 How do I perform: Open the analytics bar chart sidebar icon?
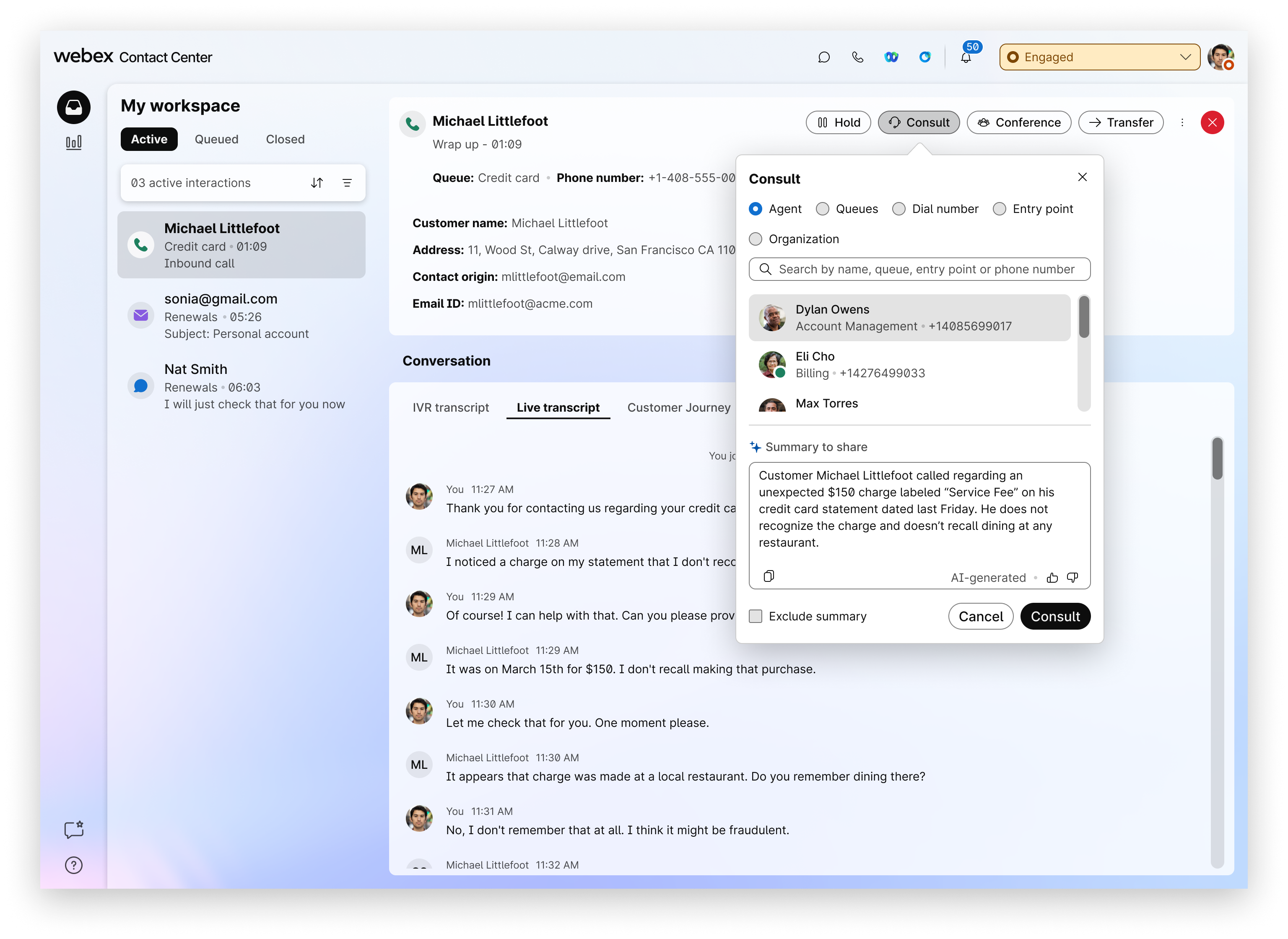[x=73, y=142]
